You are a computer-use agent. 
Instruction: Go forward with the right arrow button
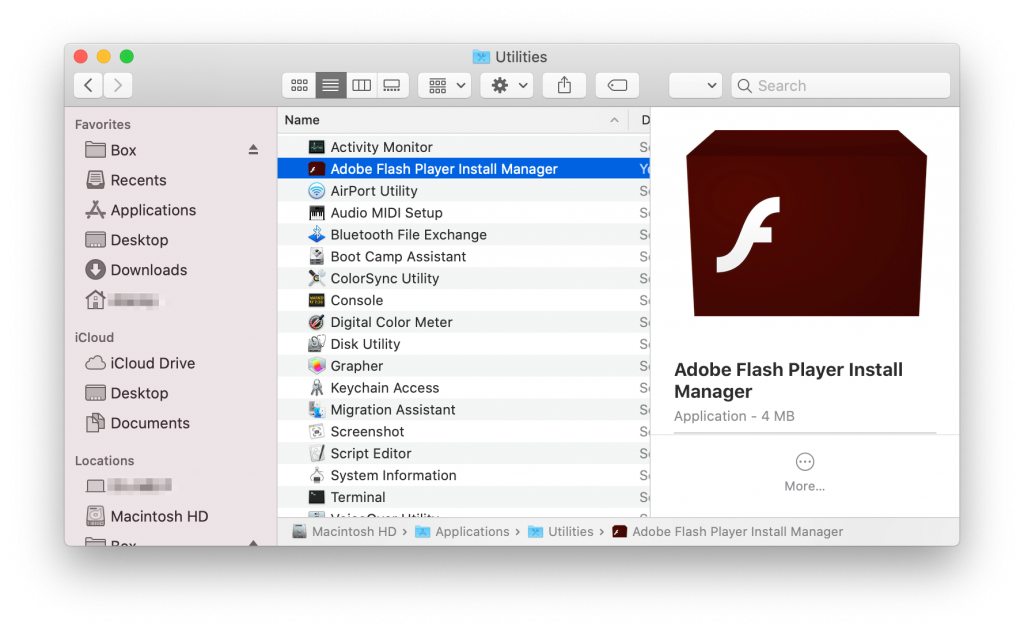click(x=118, y=86)
